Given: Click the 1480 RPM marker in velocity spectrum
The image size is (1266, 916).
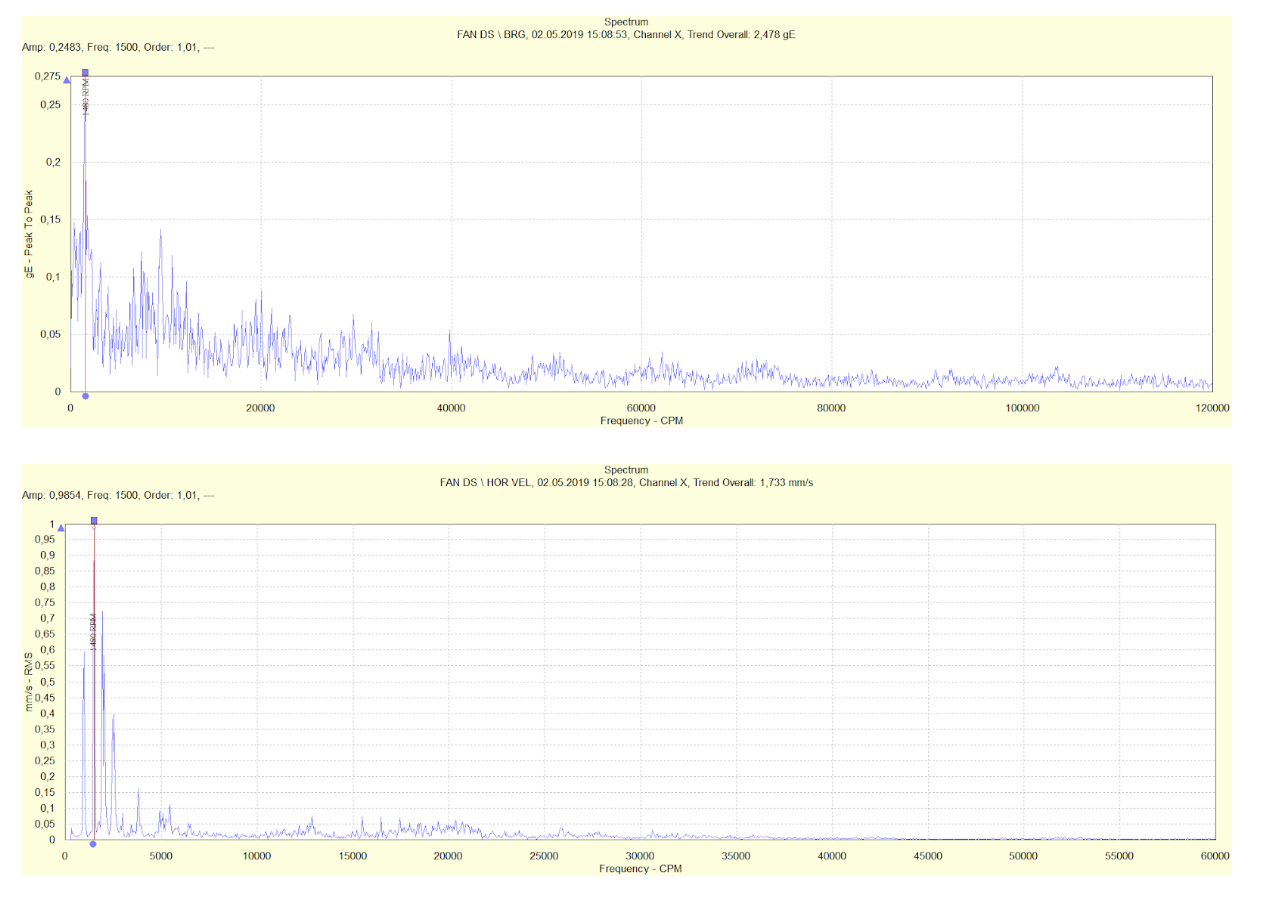Looking at the screenshot, I should pyautogui.click(x=92, y=632).
